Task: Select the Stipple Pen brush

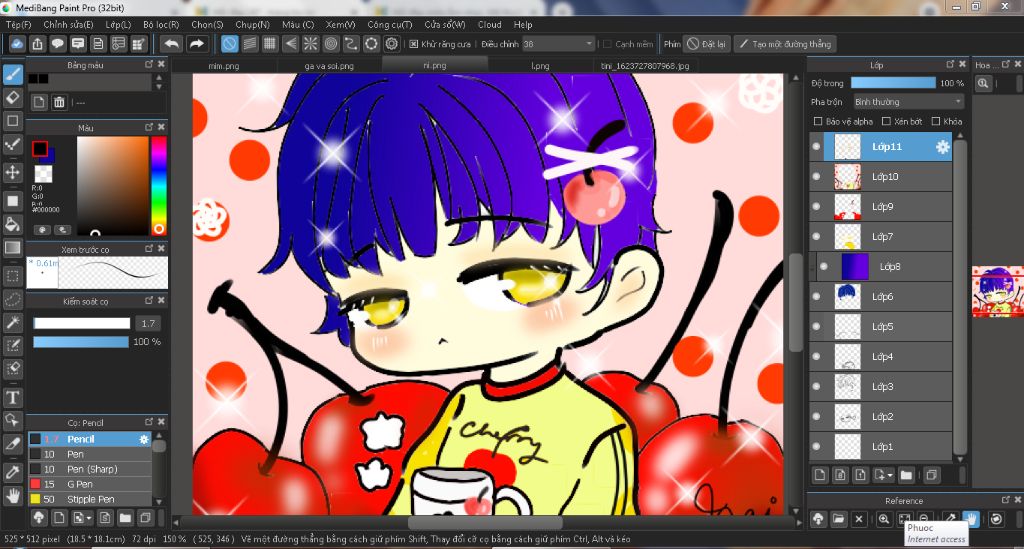Action: pyautogui.click(x=89, y=499)
